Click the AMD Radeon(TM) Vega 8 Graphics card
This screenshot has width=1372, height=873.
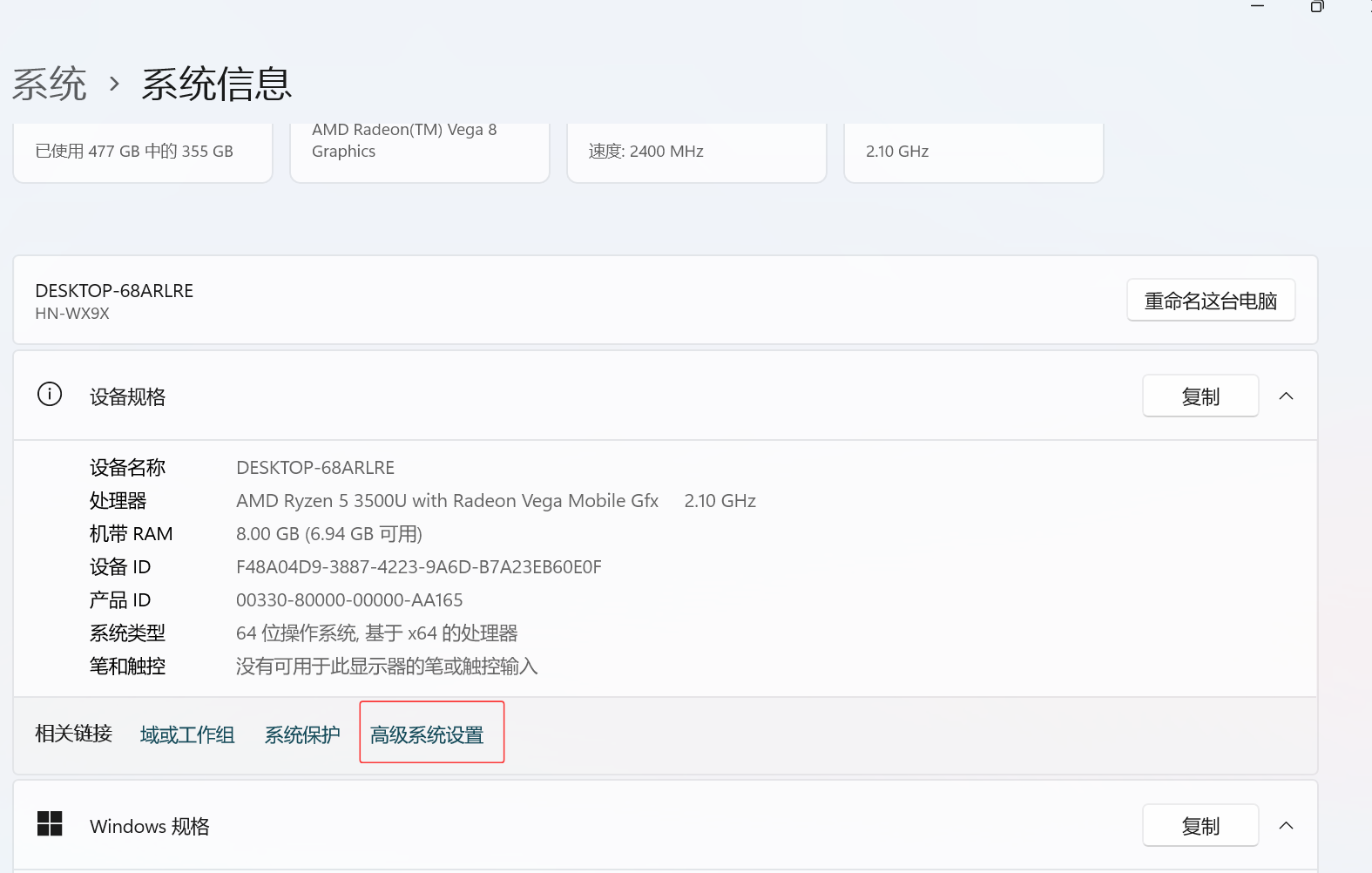tap(420, 152)
